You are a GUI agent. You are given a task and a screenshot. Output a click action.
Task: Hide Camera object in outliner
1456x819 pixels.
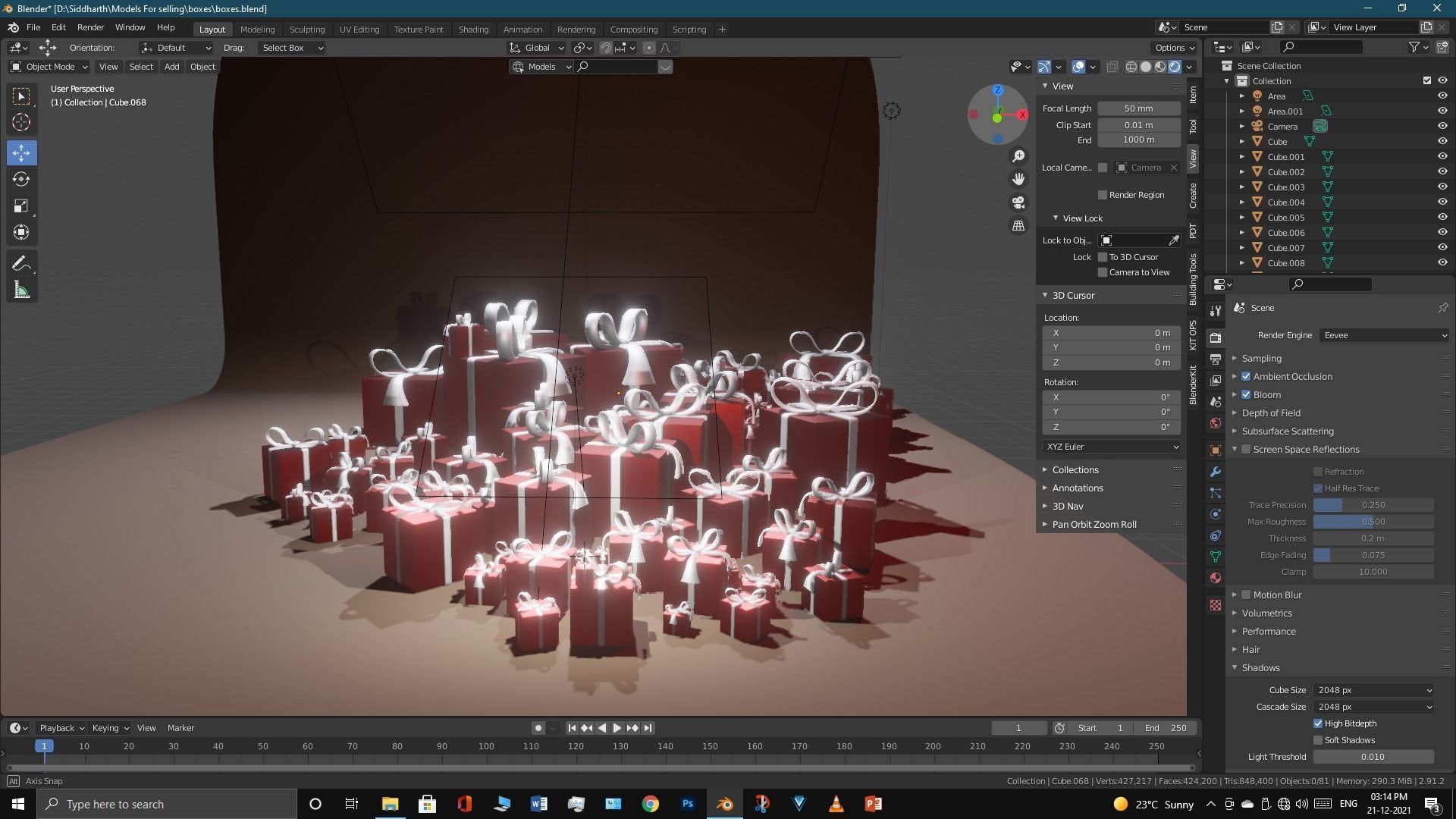pyautogui.click(x=1442, y=126)
